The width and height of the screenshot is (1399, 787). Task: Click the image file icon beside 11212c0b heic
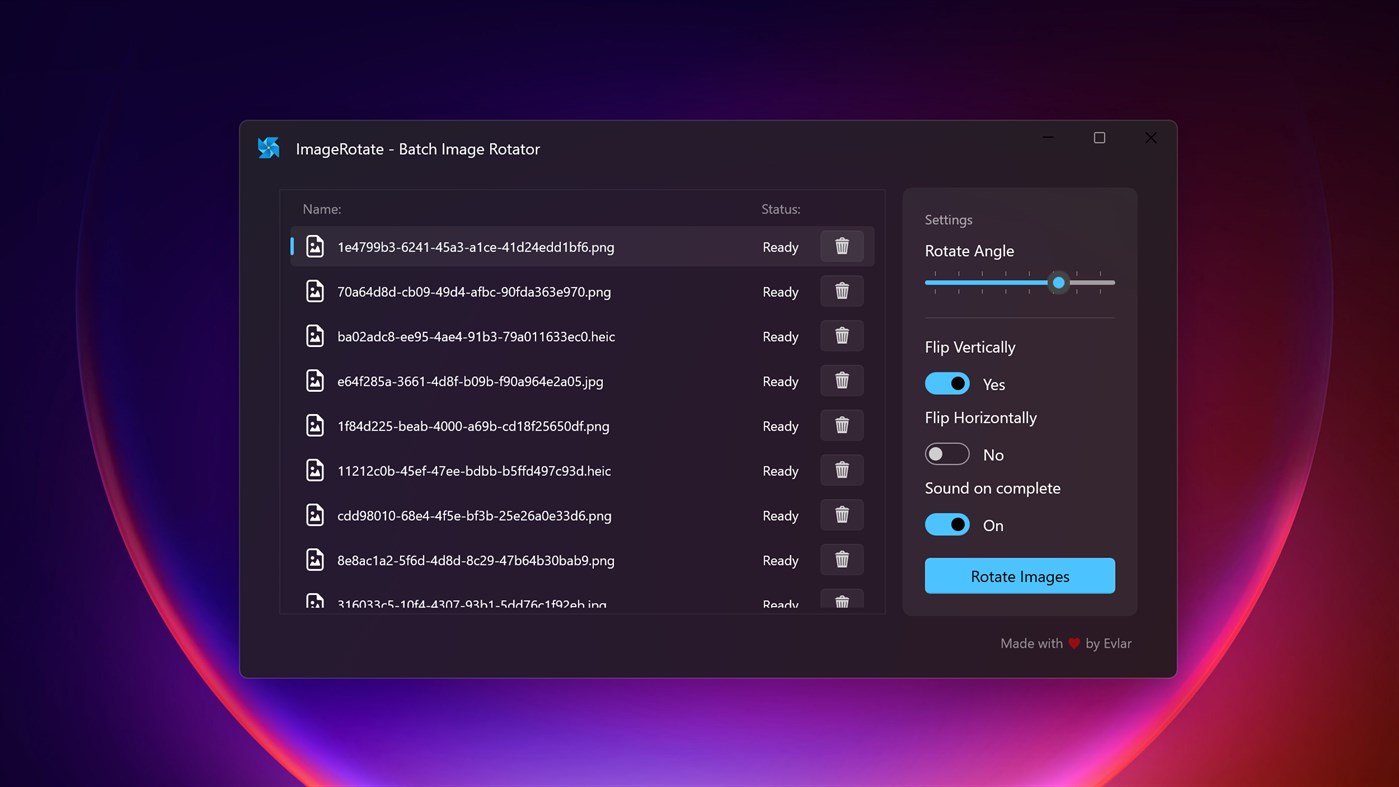(x=315, y=470)
